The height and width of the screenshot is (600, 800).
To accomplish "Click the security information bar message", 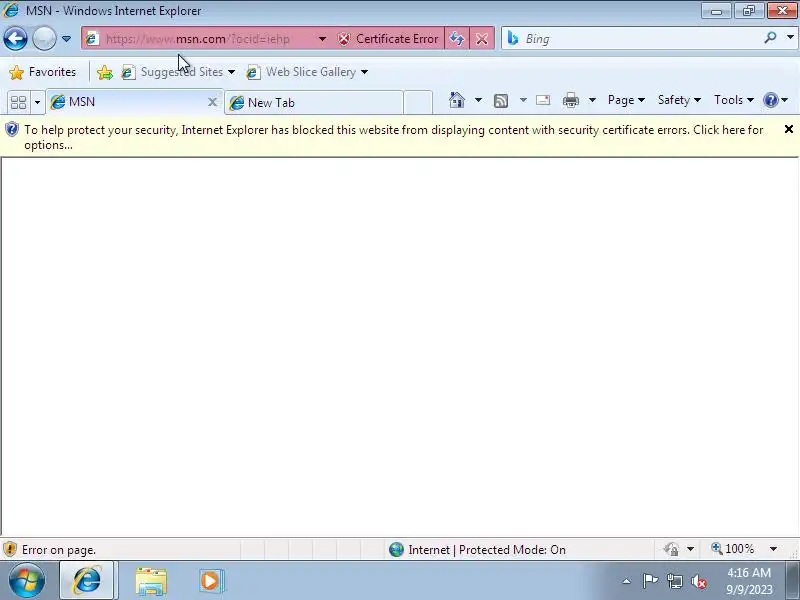I will pos(393,137).
